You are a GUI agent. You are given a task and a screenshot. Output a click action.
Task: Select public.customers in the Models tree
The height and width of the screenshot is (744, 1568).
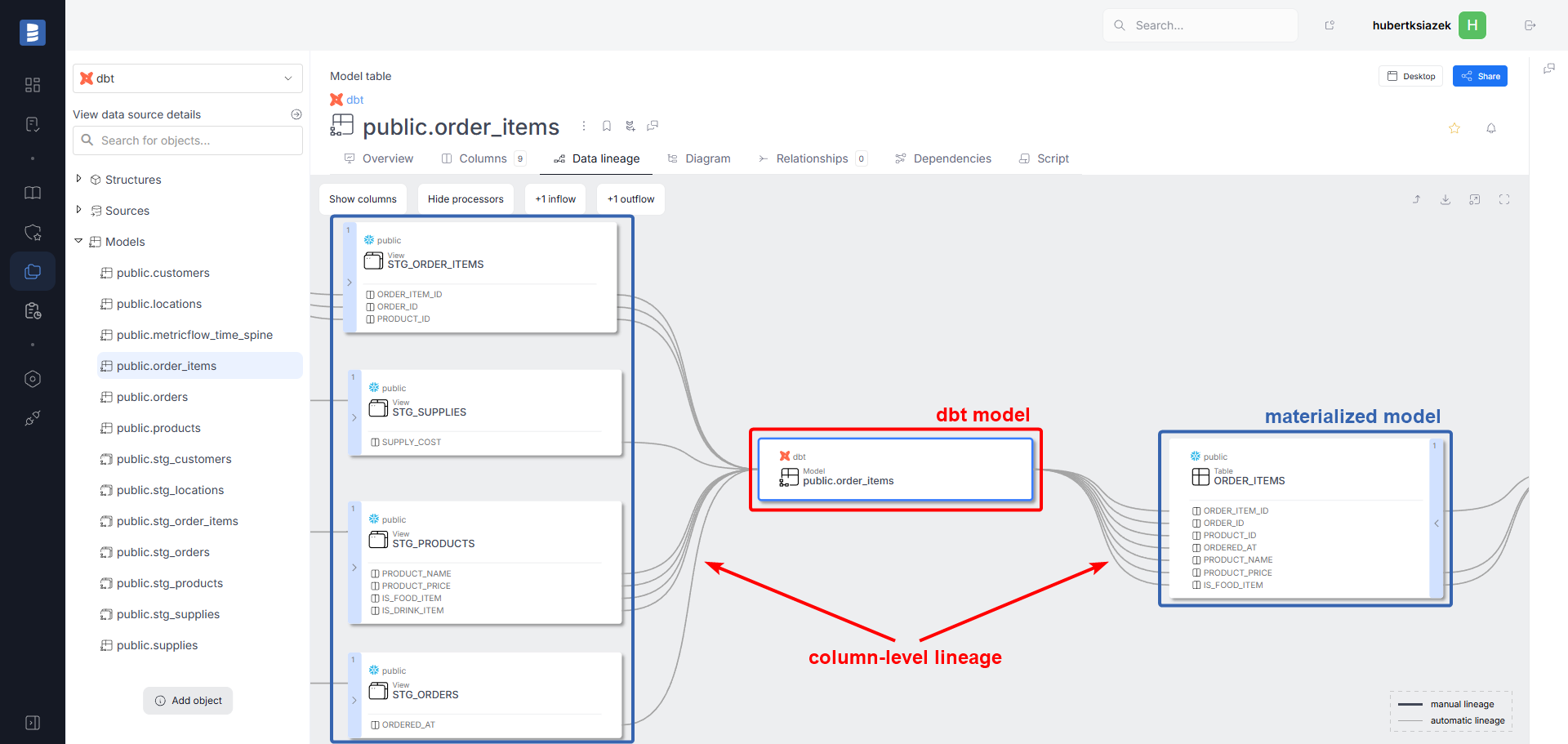click(x=163, y=273)
